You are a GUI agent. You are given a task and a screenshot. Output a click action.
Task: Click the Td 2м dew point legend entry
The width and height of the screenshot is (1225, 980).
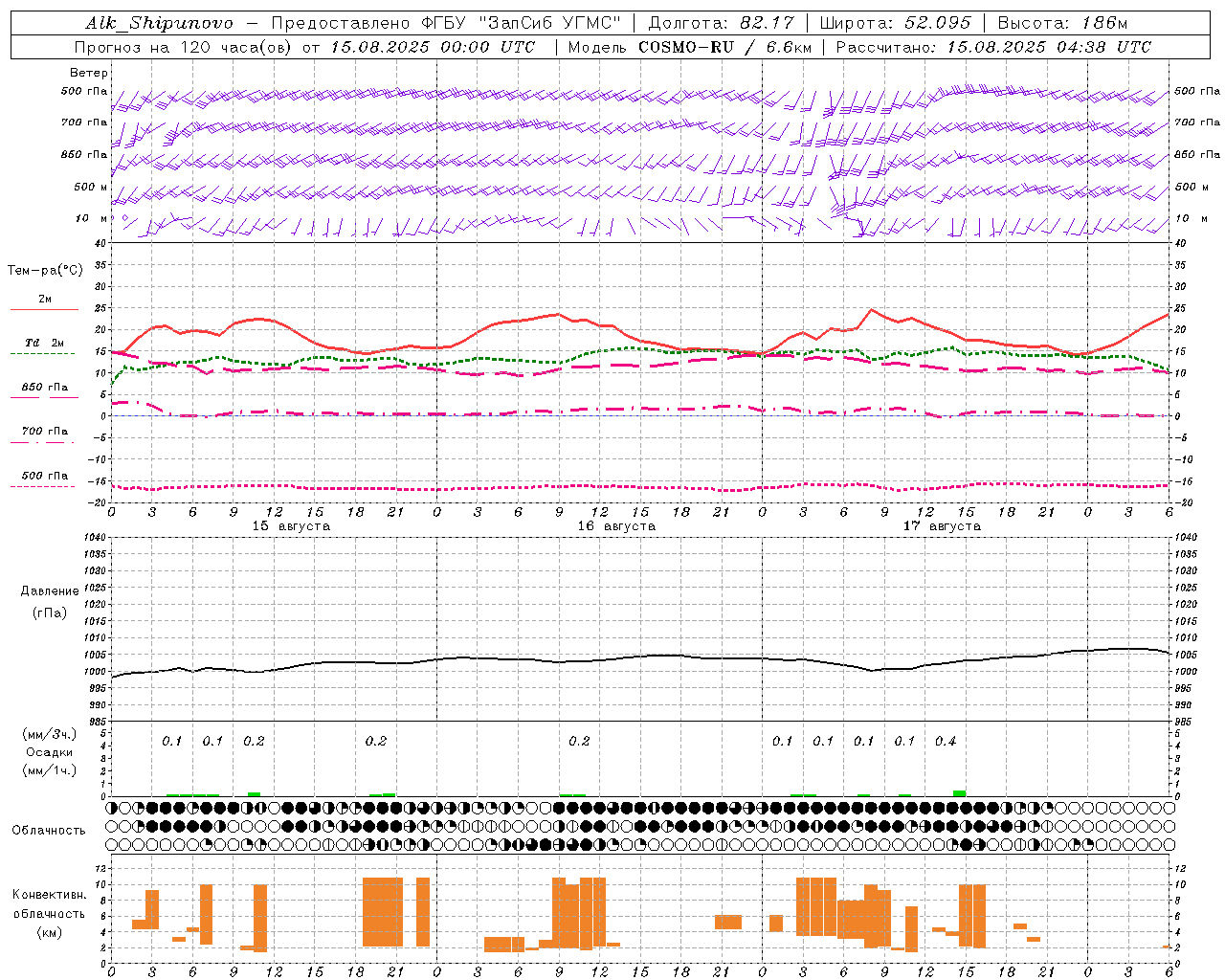45,343
